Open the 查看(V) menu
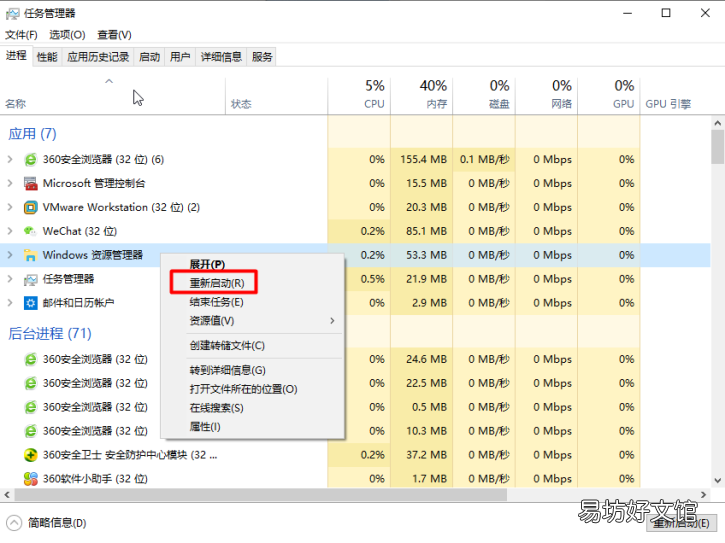 coord(114,35)
